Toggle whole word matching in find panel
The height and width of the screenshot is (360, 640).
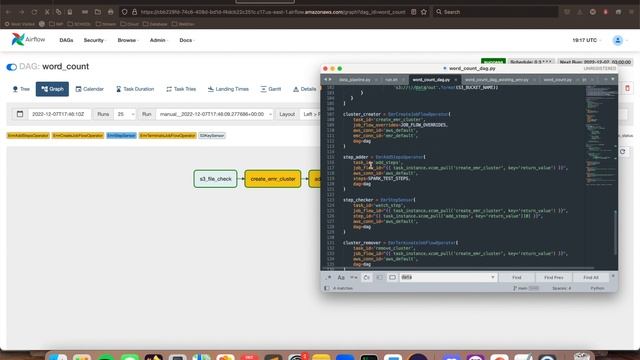353,278
